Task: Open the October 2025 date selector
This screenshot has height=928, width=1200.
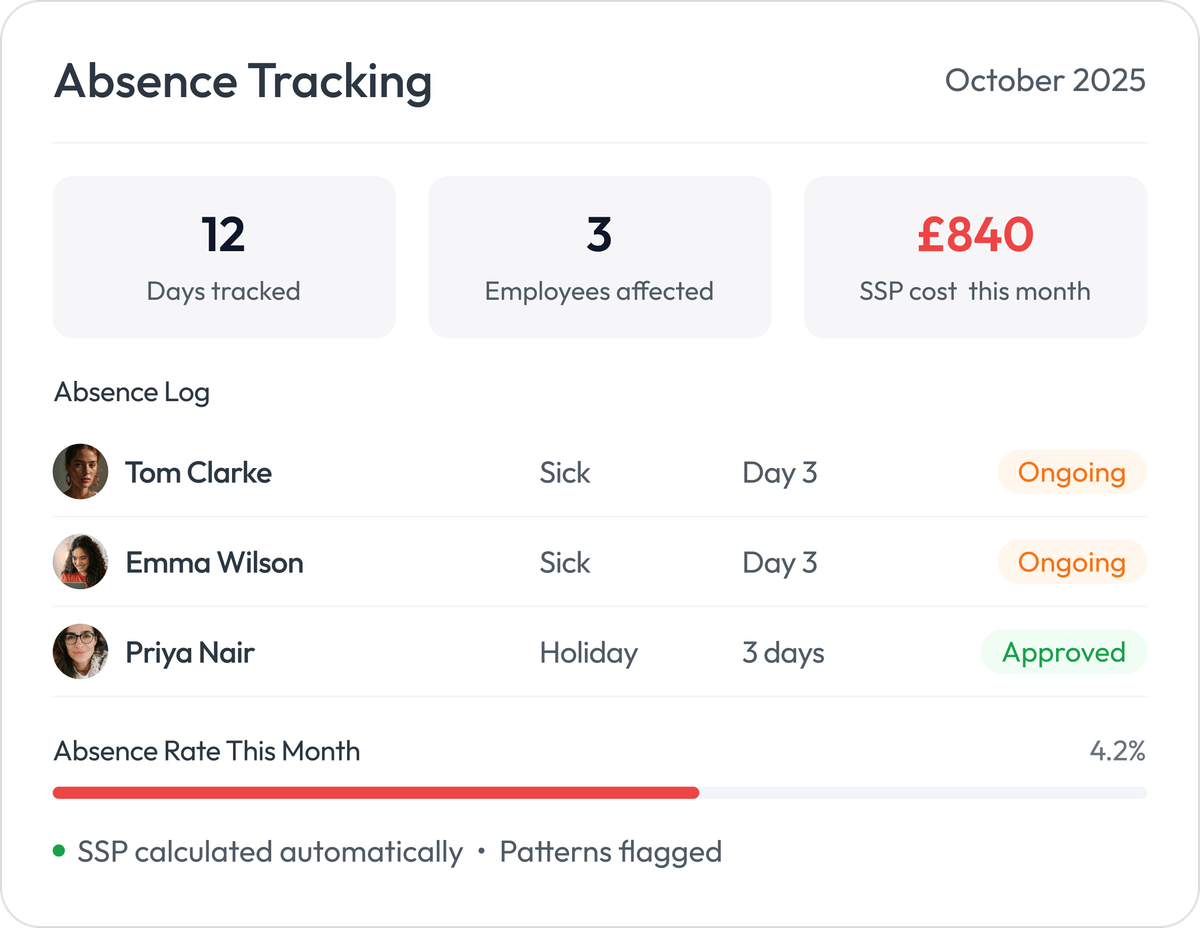Action: [x=1046, y=81]
